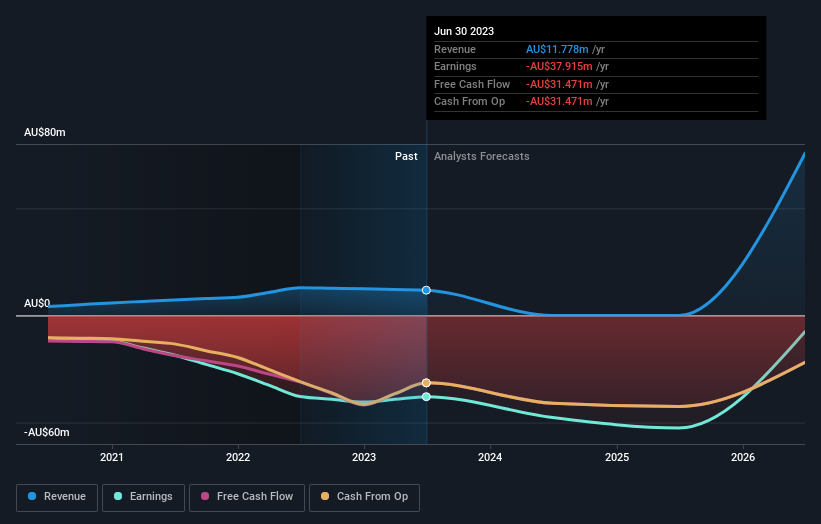Screen dimensions: 821x524
Task: Toggle the Revenue legend series
Action: 57,497
